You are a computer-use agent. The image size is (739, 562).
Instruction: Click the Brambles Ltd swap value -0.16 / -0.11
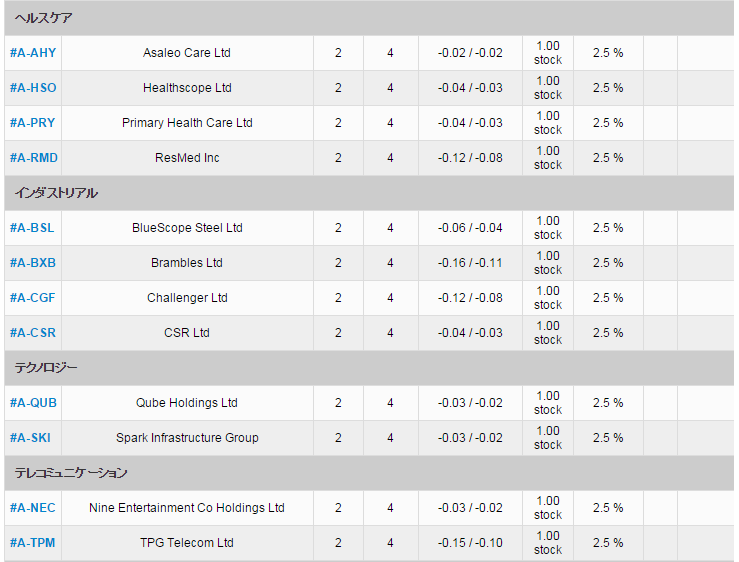(470, 263)
